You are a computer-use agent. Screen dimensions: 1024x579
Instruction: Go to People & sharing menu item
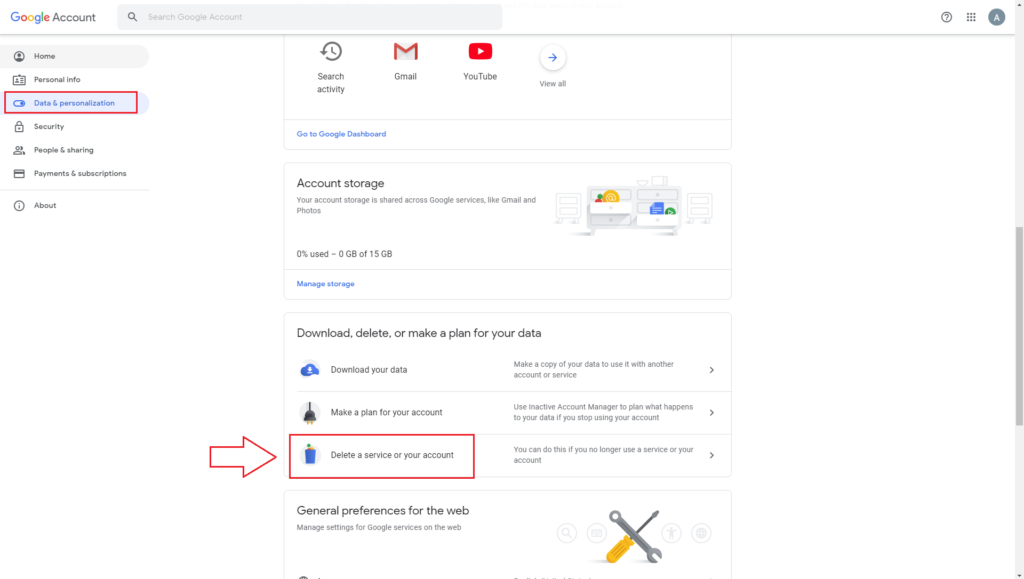(74, 150)
